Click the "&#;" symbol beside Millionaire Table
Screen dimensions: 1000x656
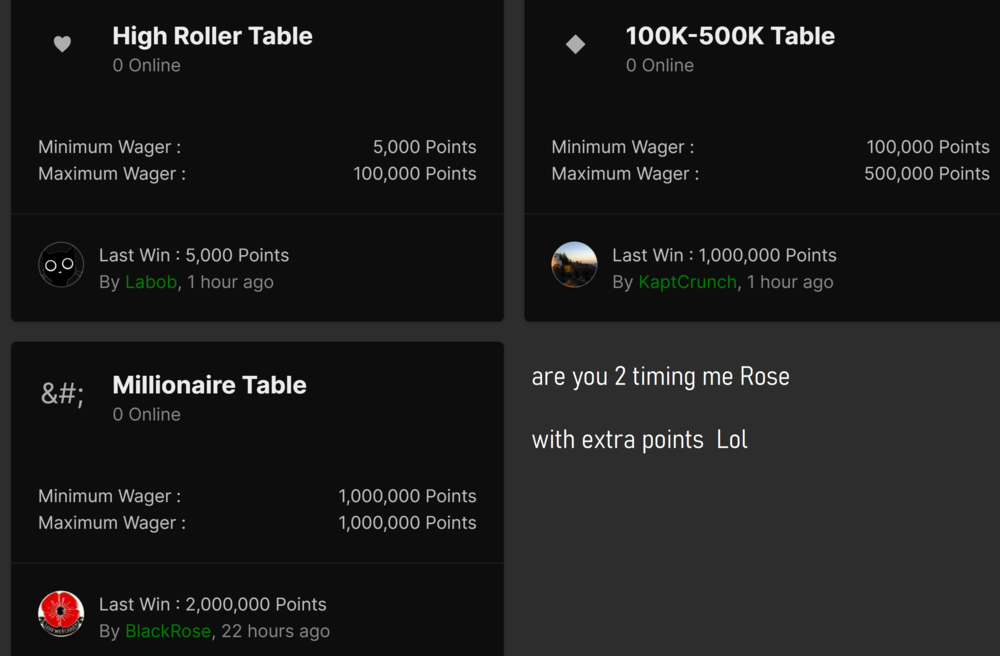point(62,394)
